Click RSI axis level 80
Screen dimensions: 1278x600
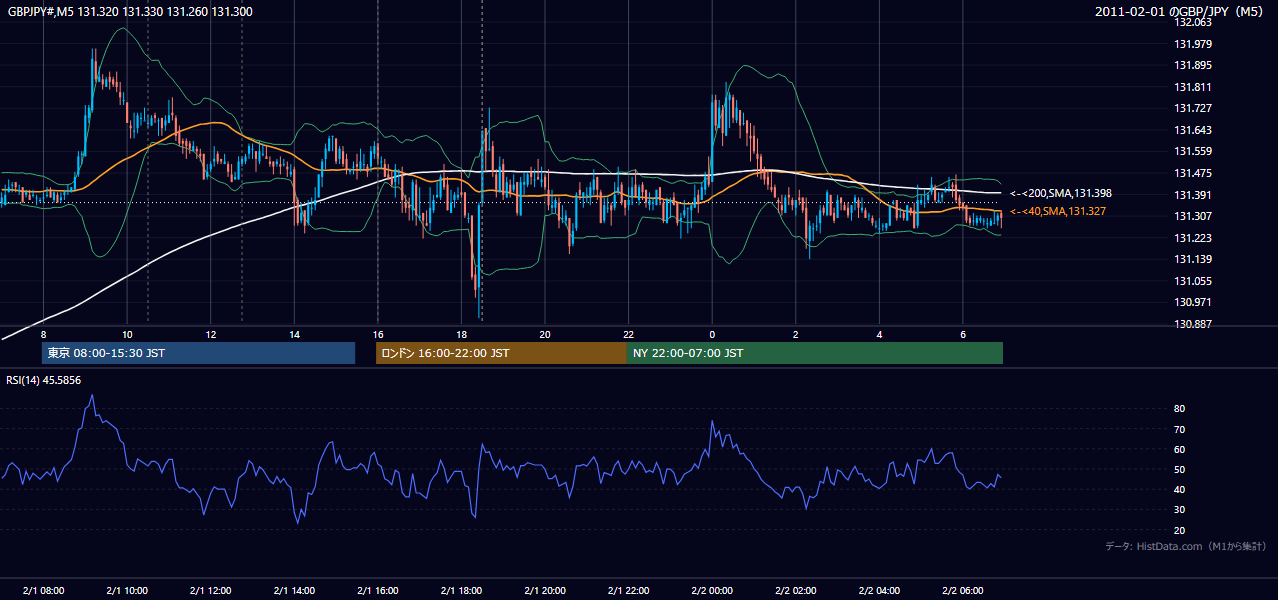click(1180, 409)
